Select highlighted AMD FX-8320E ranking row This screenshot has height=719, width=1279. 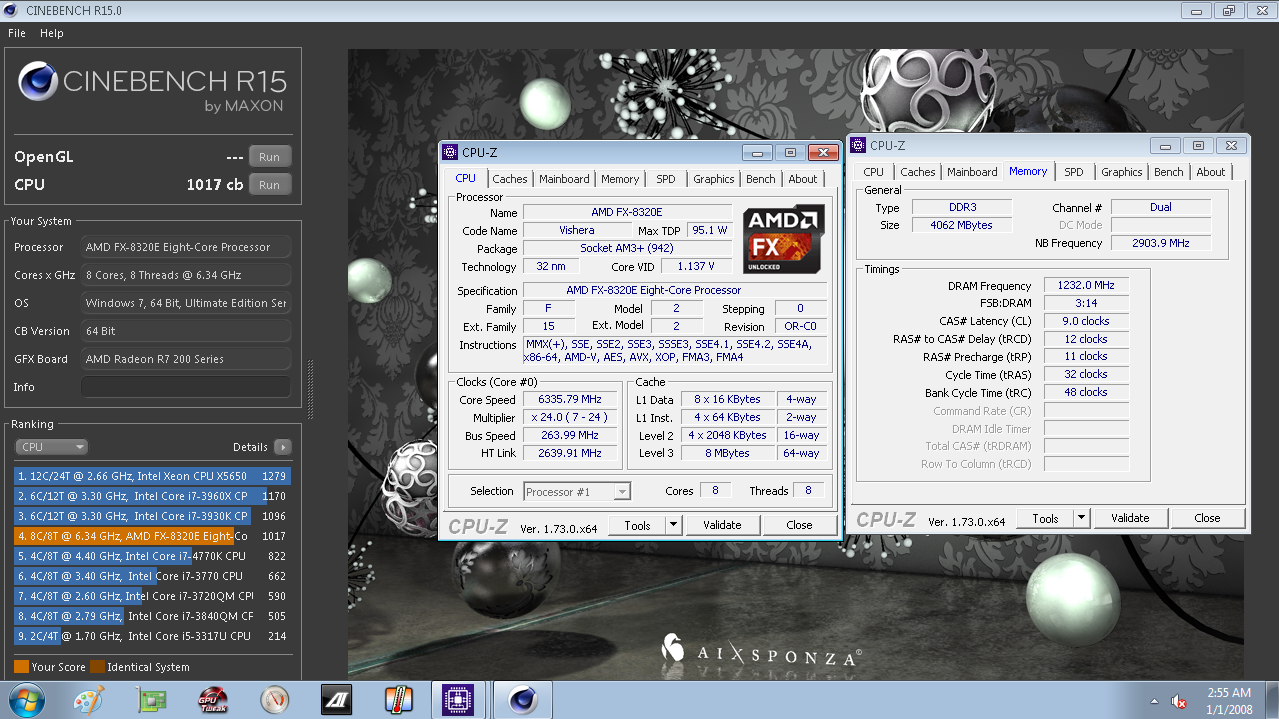coord(151,536)
